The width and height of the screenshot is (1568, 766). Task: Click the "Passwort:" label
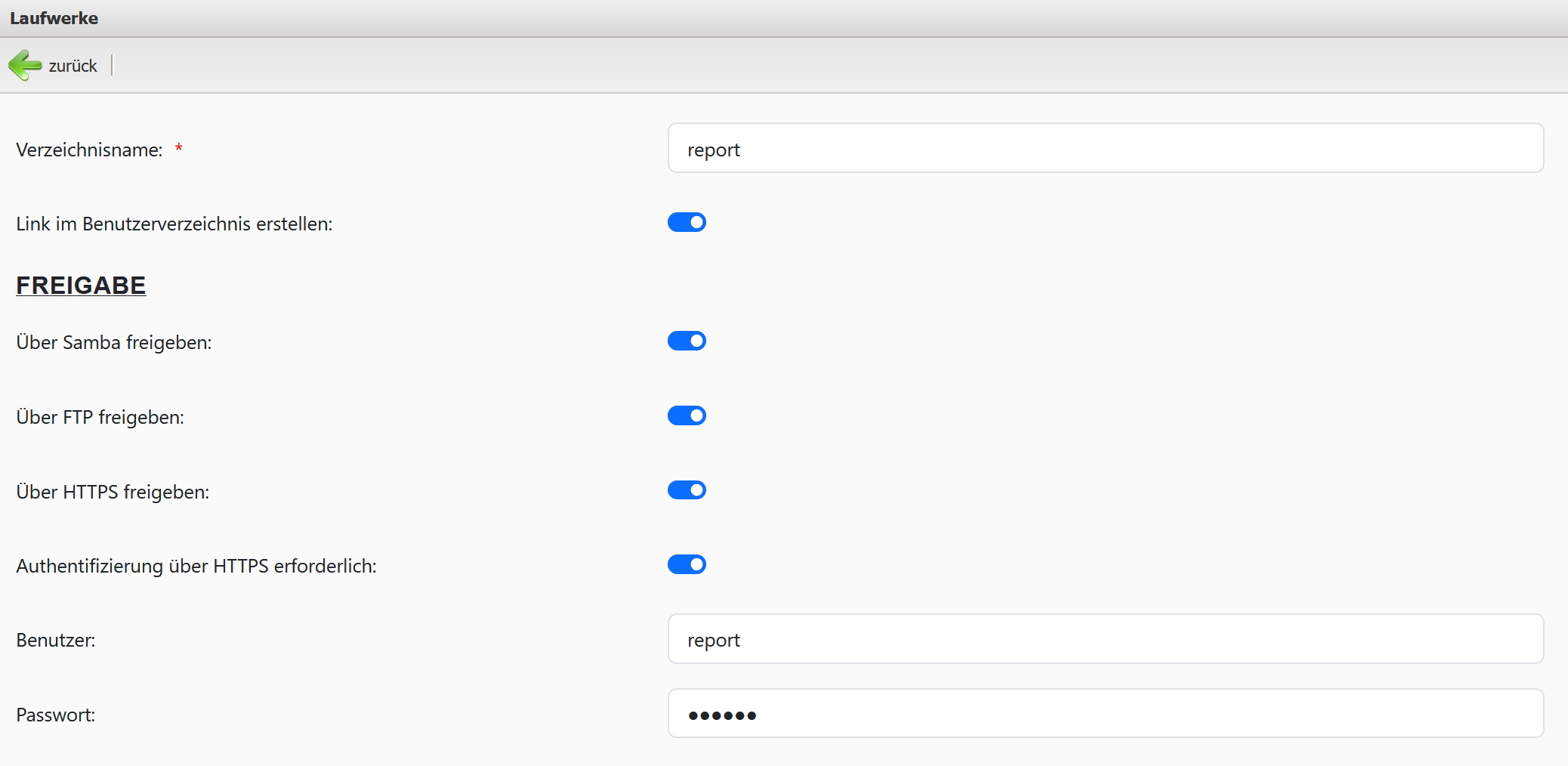click(x=56, y=715)
